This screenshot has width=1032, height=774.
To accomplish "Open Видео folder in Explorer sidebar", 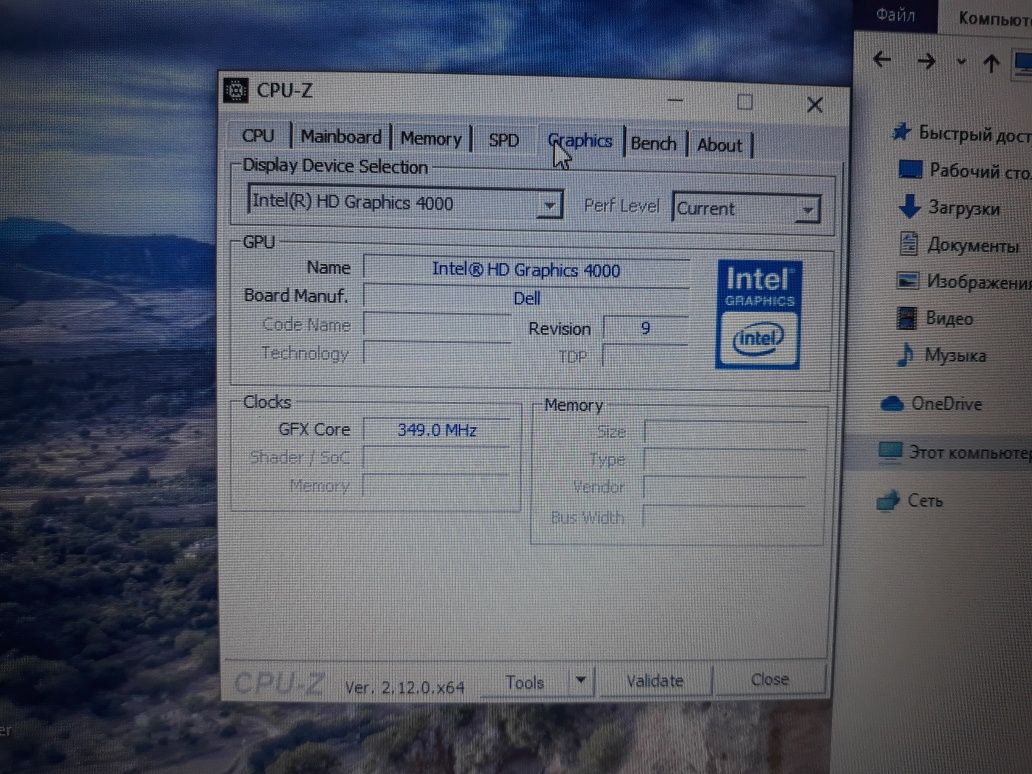I will (949, 319).
